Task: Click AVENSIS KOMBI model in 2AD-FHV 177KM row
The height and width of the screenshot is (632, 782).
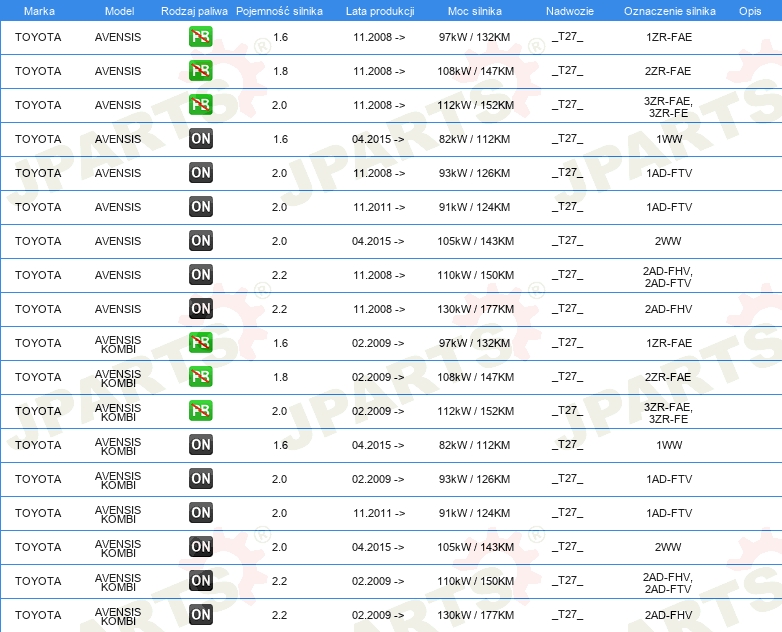Action: click(118, 616)
